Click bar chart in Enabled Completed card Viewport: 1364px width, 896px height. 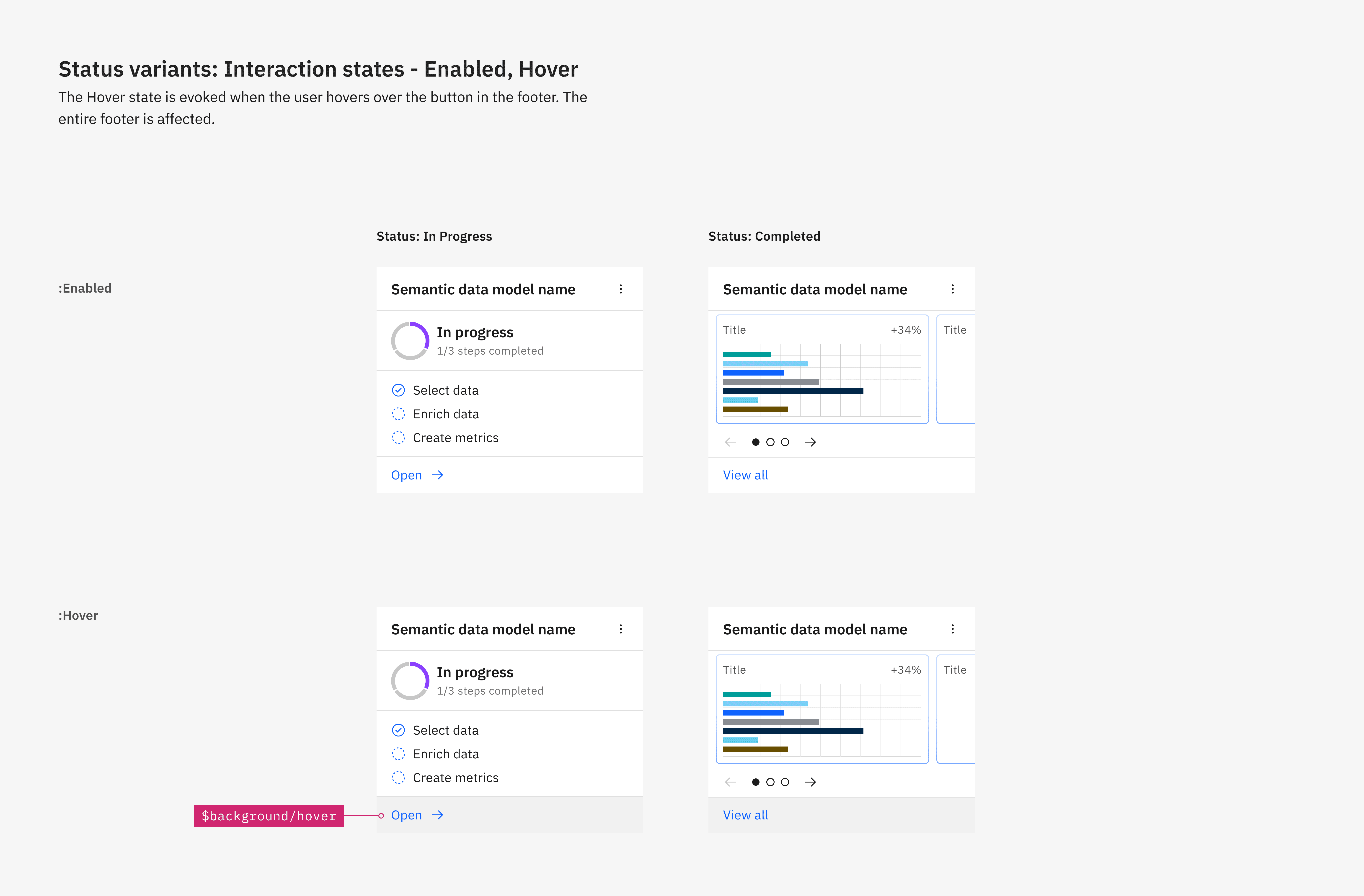tap(822, 380)
